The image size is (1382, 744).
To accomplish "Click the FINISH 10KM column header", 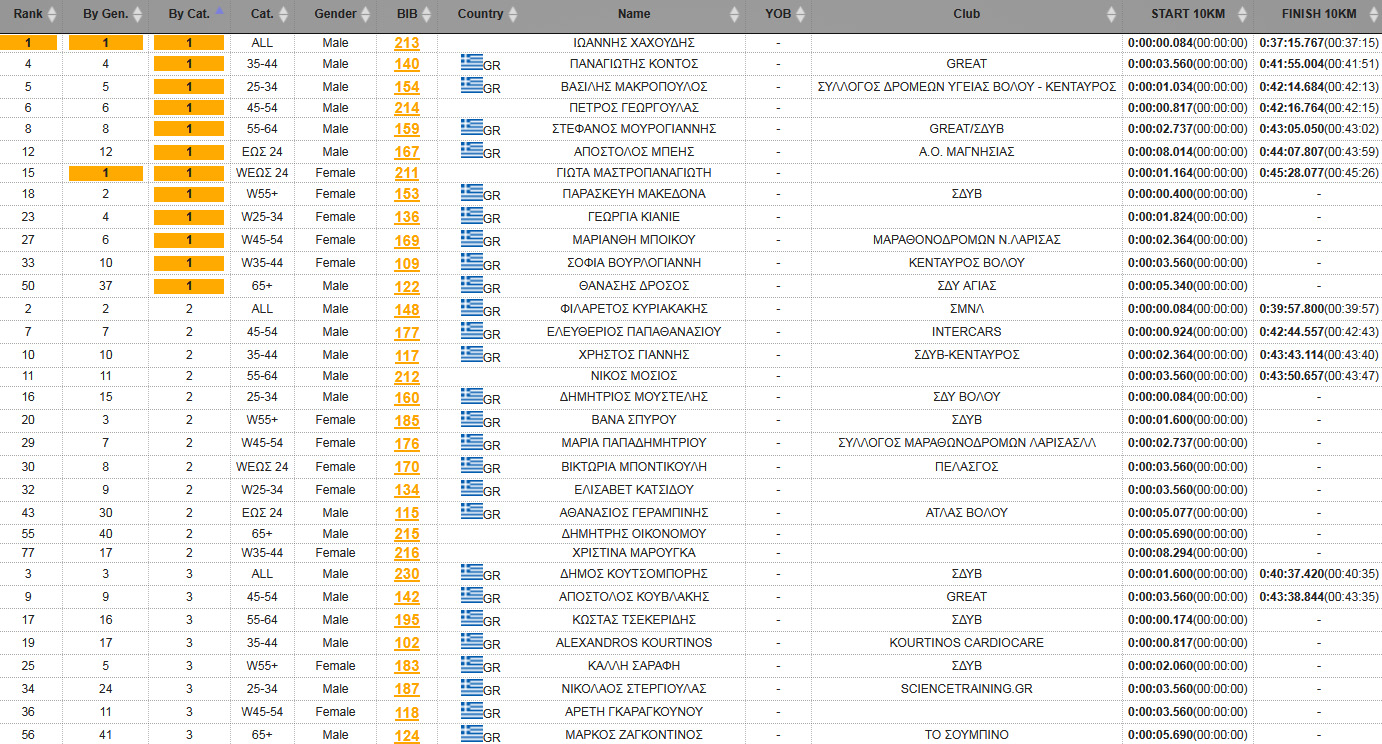I will [1318, 14].
